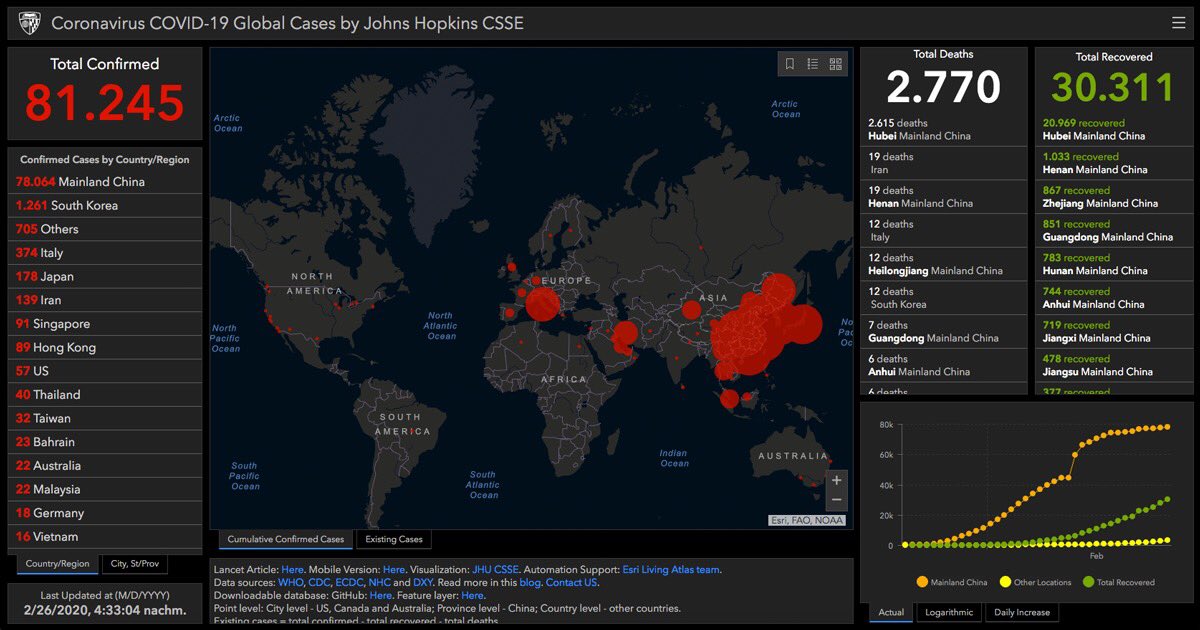The height and width of the screenshot is (630, 1200).
Task: Toggle Mainland China series in chart legend
Action: coord(951,582)
